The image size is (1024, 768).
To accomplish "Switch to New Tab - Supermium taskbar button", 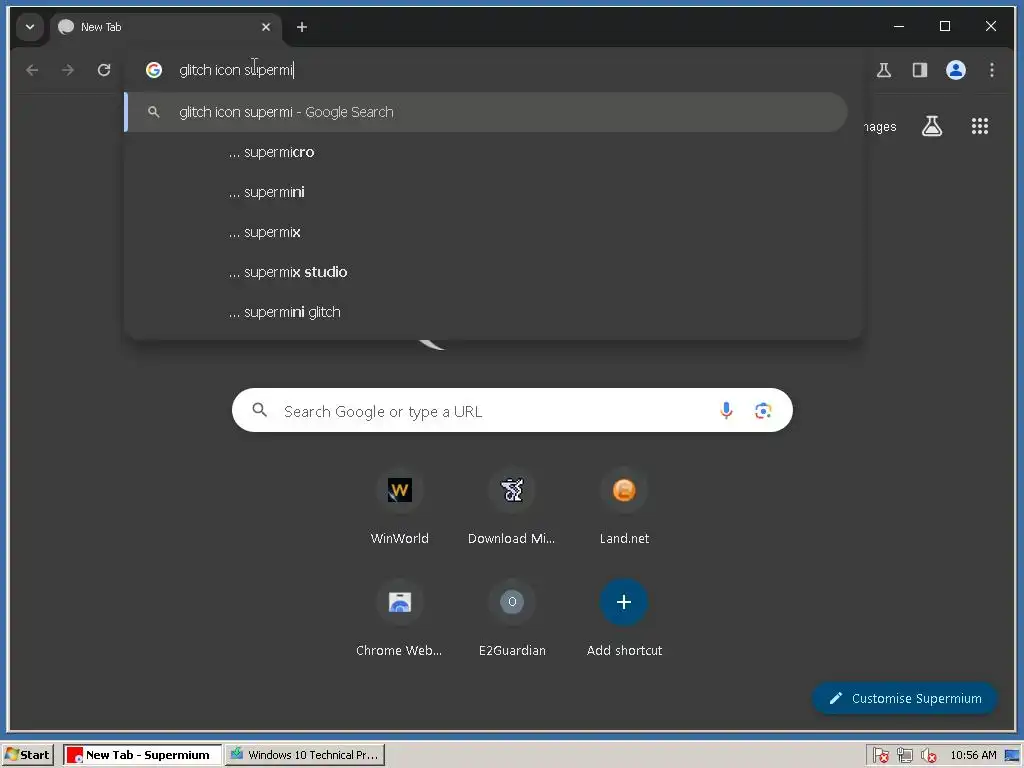I will [x=142, y=755].
